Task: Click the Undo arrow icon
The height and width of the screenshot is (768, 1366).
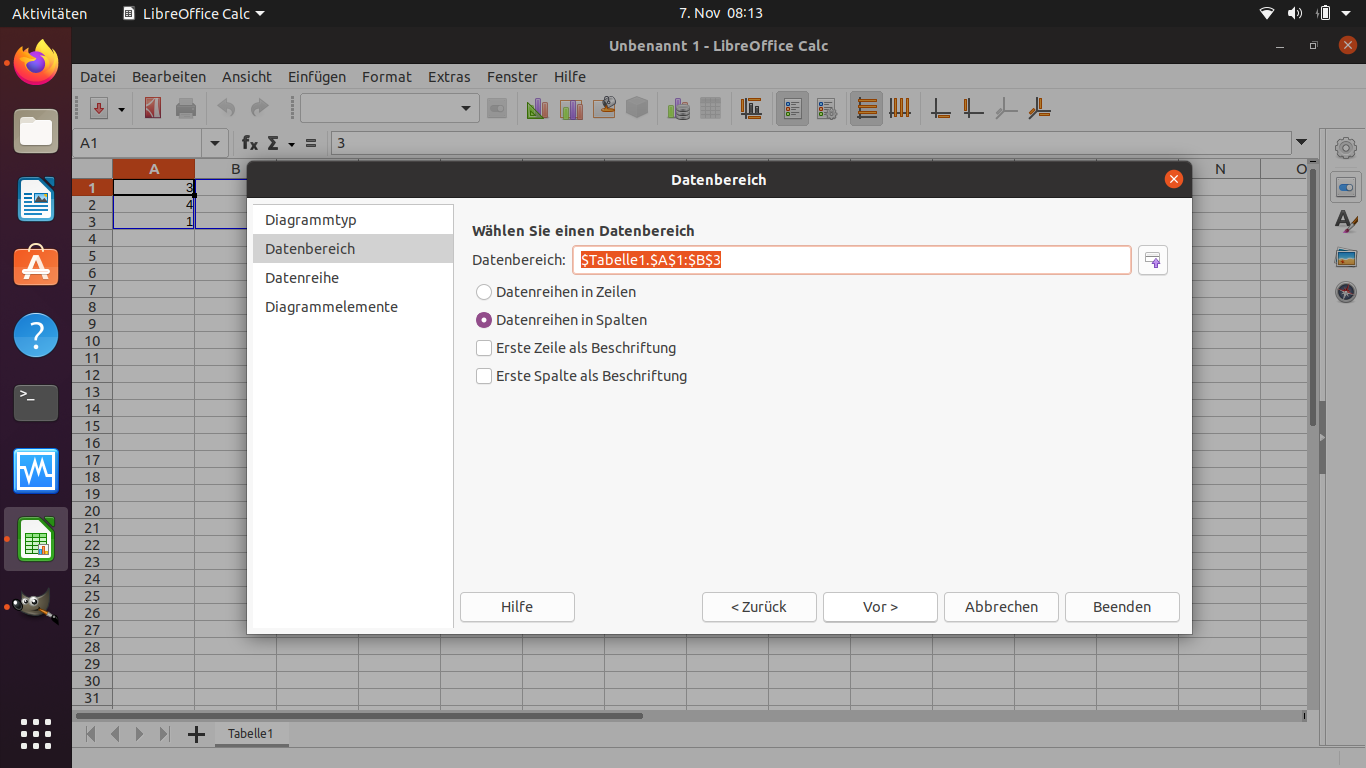Action: [227, 108]
